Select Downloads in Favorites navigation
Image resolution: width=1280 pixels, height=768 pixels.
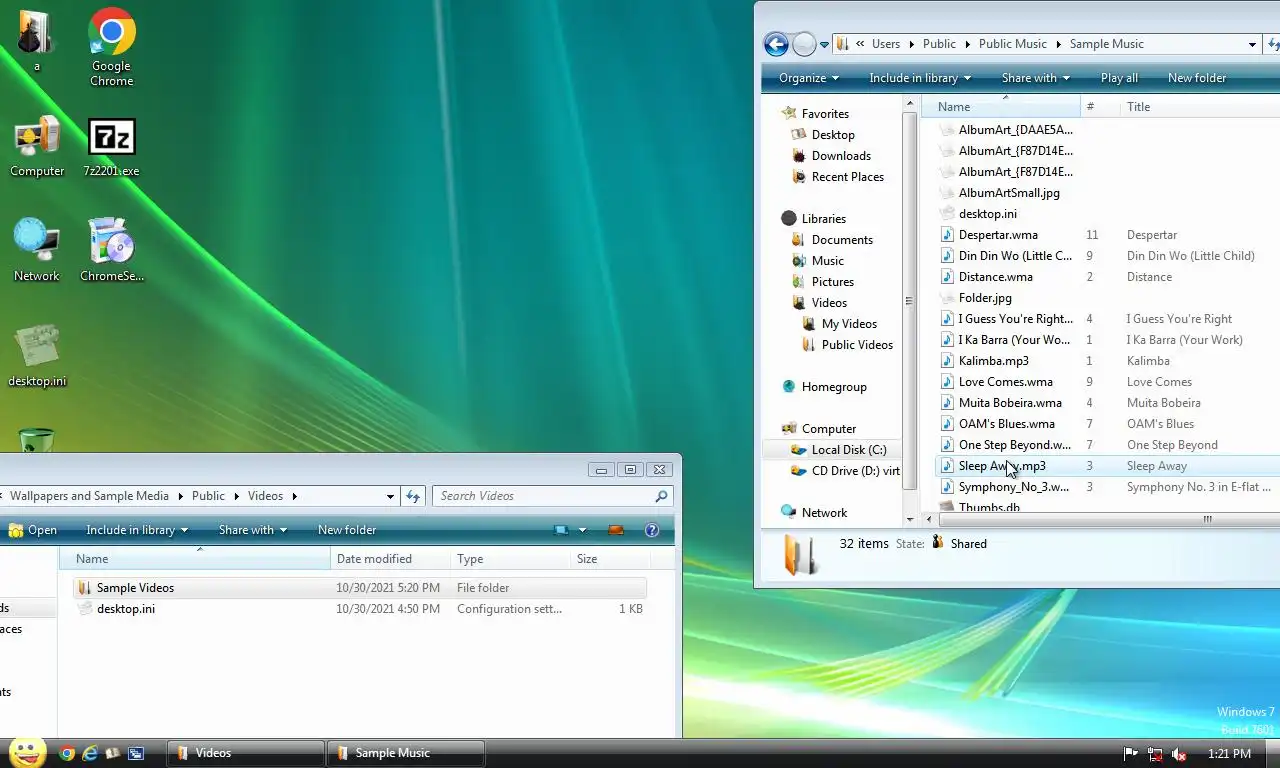click(x=841, y=156)
